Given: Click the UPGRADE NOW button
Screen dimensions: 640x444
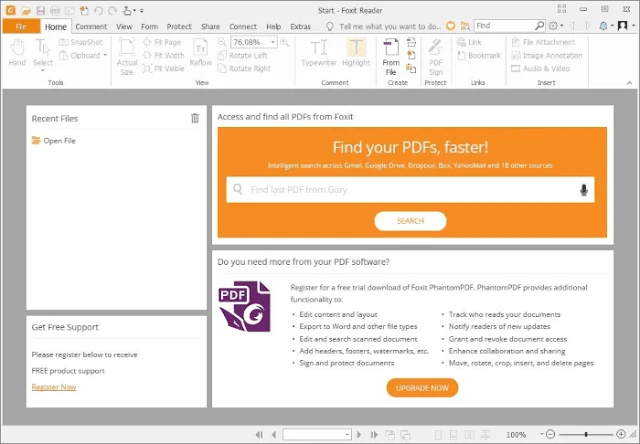Looking at the screenshot, I should pyautogui.click(x=422, y=388).
